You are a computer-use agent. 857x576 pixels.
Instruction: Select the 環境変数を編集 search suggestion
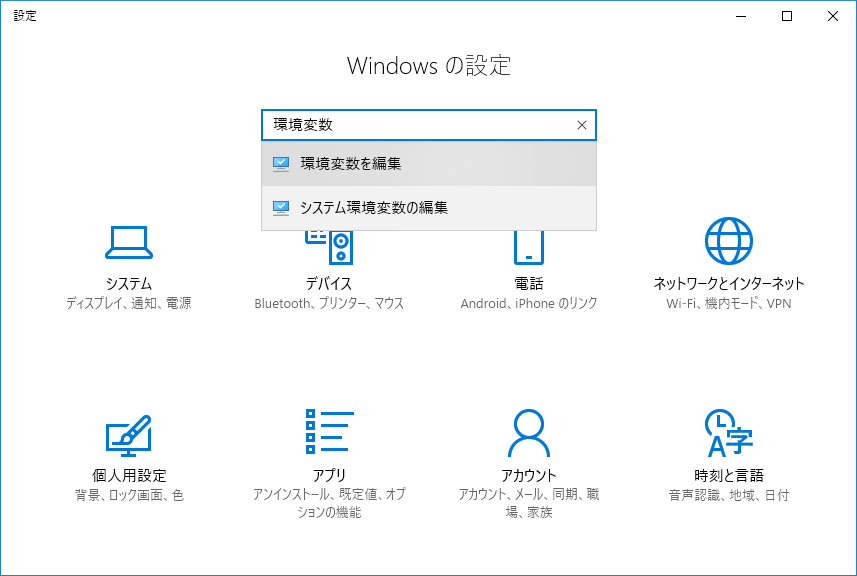pos(429,164)
